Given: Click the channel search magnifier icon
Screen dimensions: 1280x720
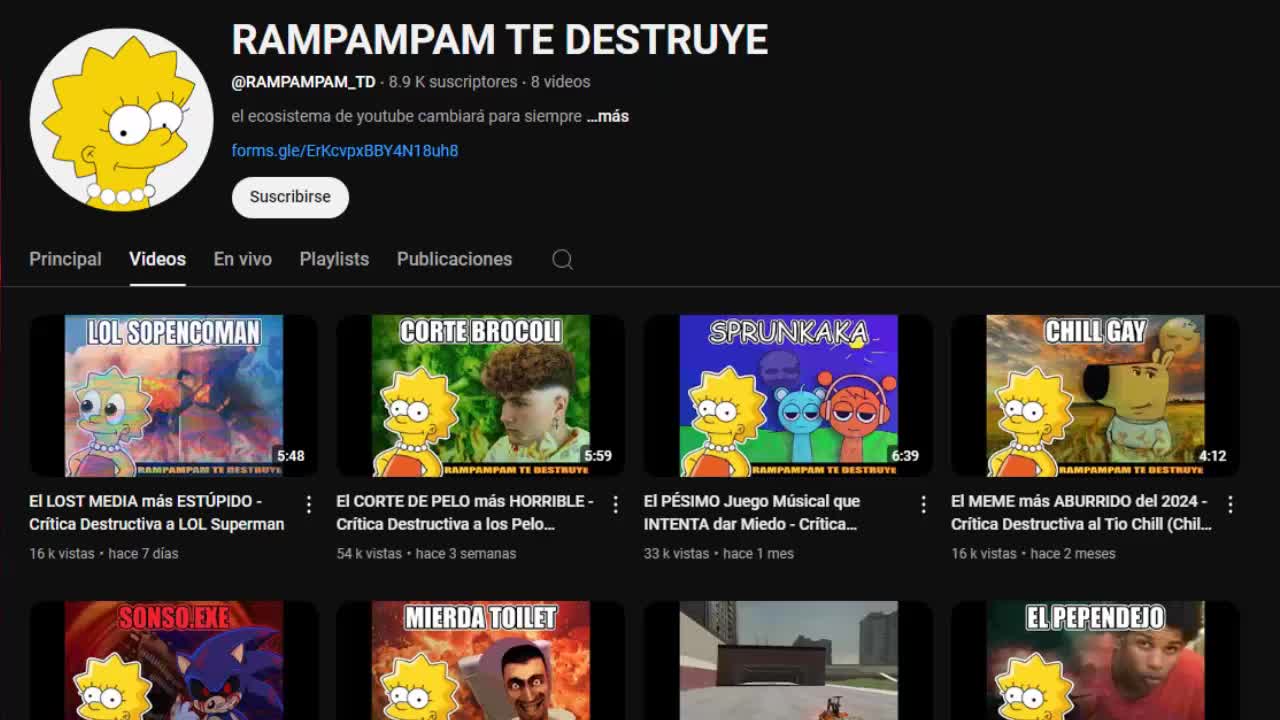Looking at the screenshot, I should click(x=562, y=259).
